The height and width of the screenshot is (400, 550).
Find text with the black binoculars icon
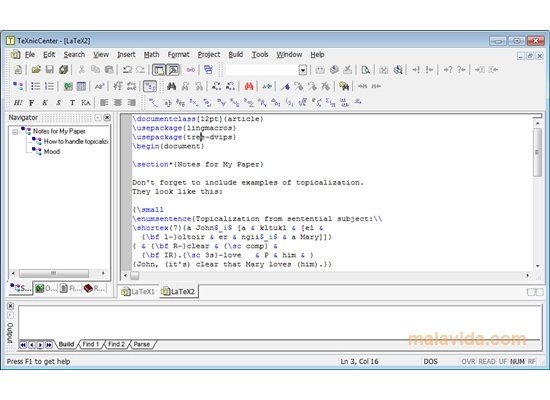point(171,86)
